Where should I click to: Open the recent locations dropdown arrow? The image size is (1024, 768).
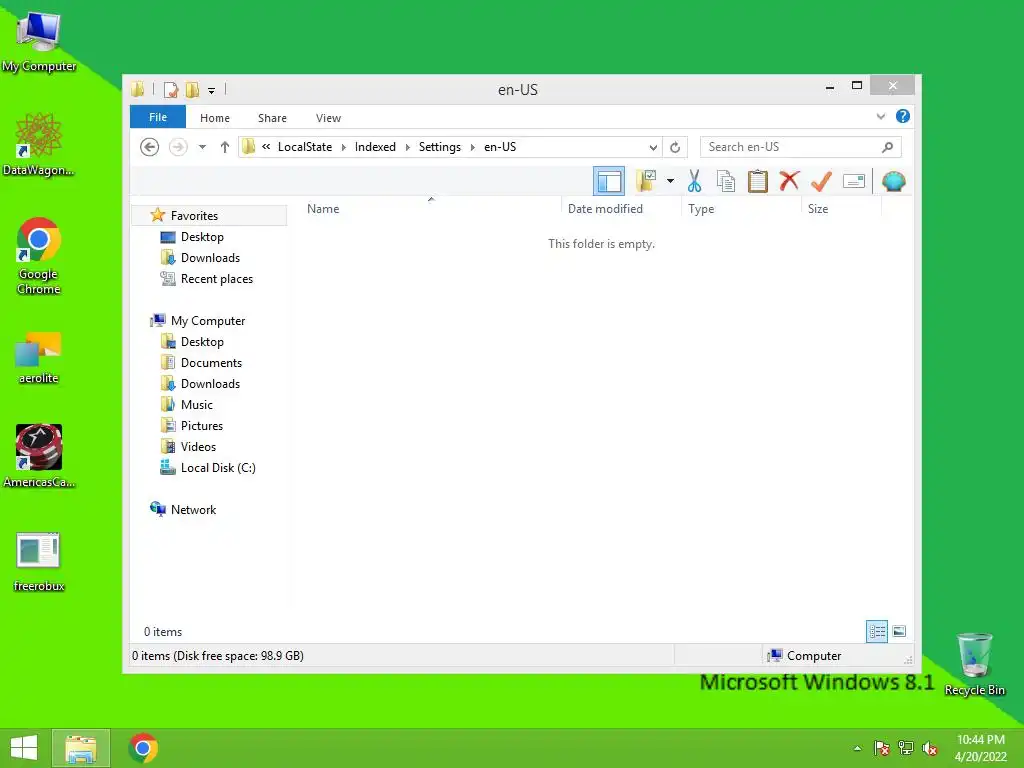pyautogui.click(x=202, y=147)
